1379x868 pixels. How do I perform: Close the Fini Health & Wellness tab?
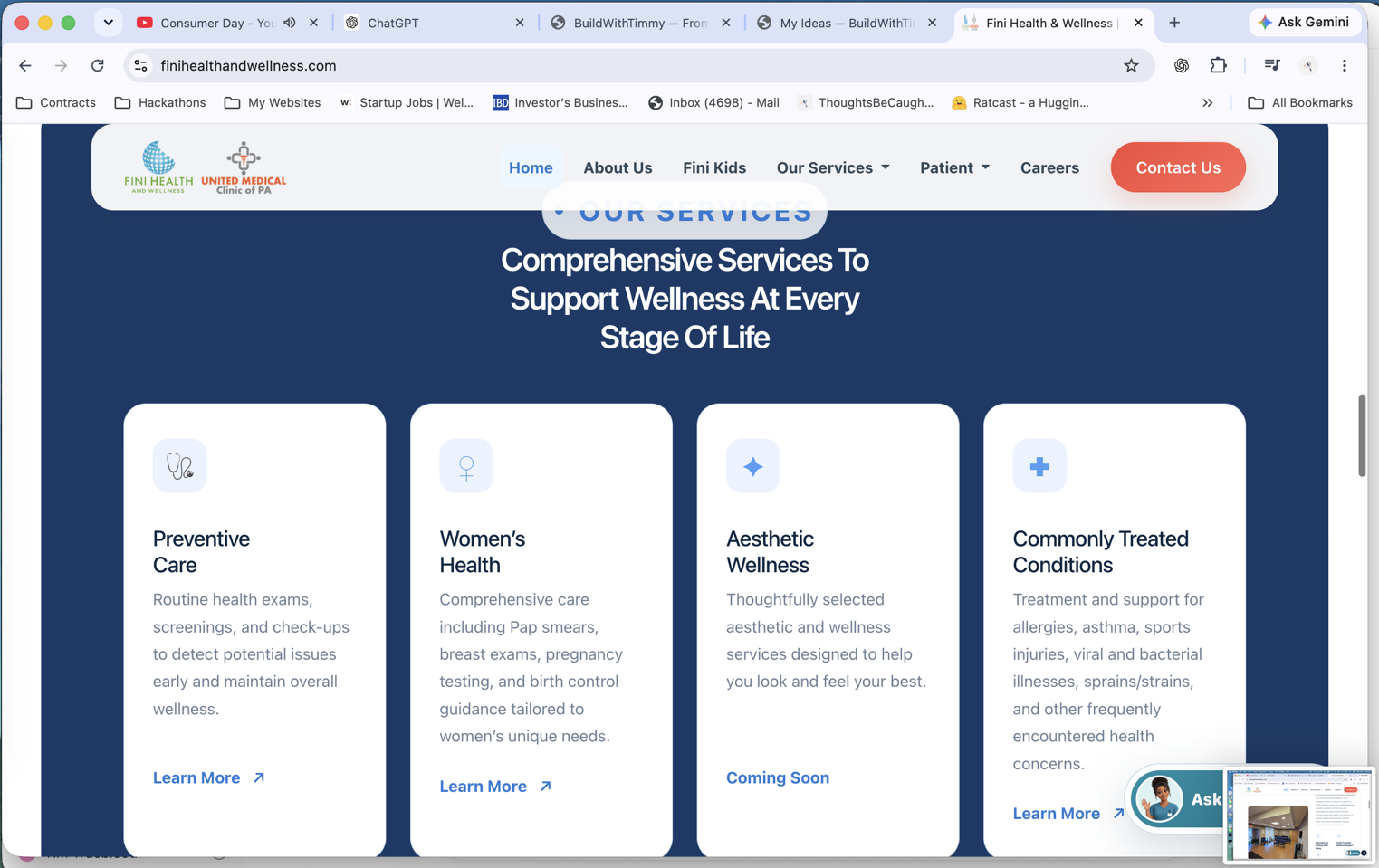[1138, 23]
